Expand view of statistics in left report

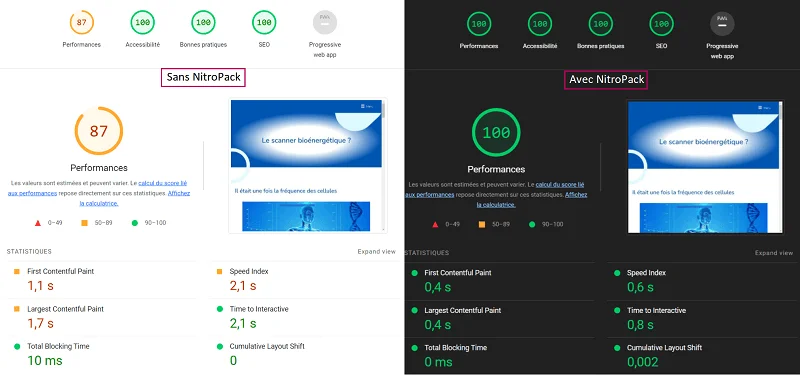(377, 252)
